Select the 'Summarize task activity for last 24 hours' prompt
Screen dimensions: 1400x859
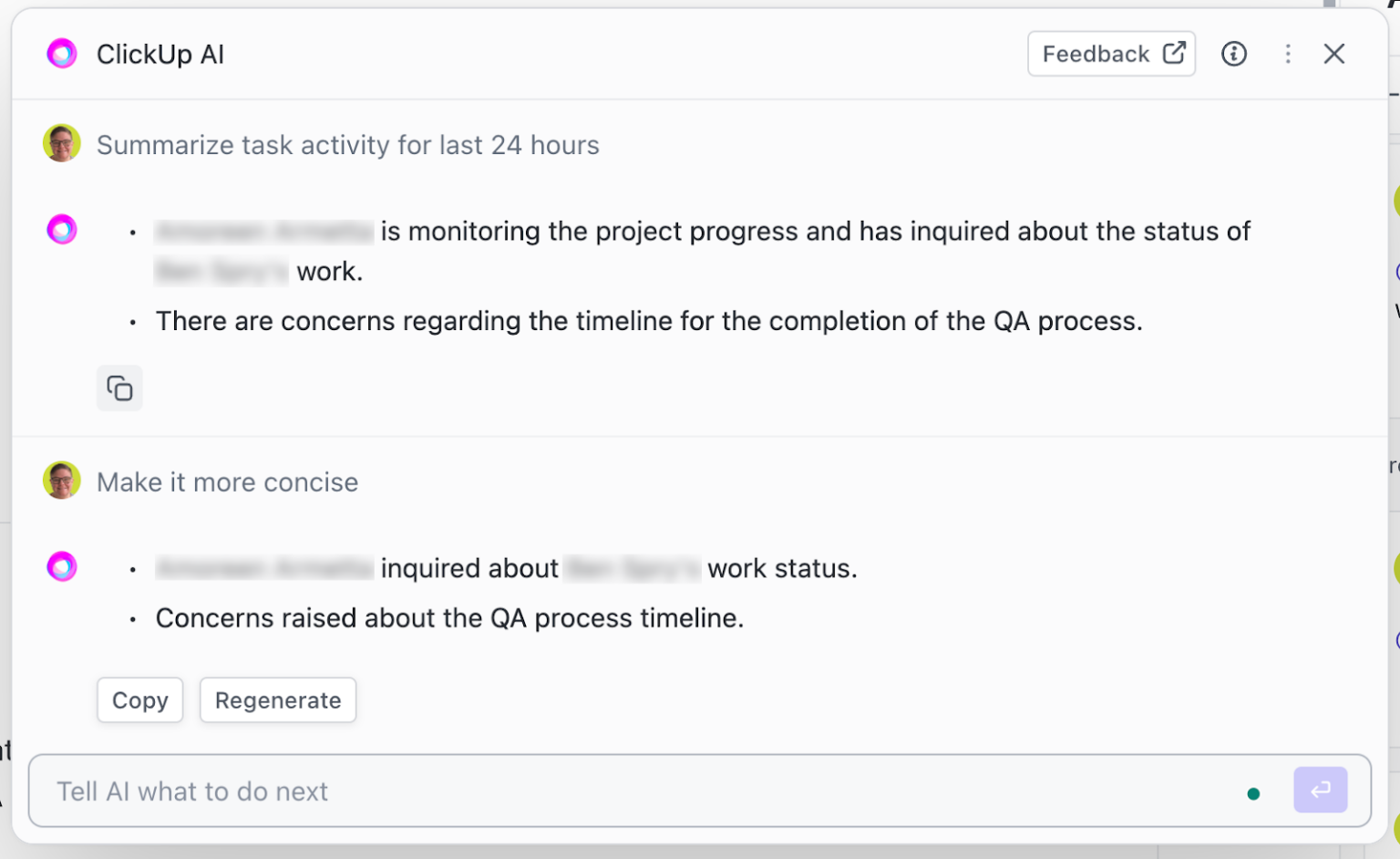click(348, 144)
